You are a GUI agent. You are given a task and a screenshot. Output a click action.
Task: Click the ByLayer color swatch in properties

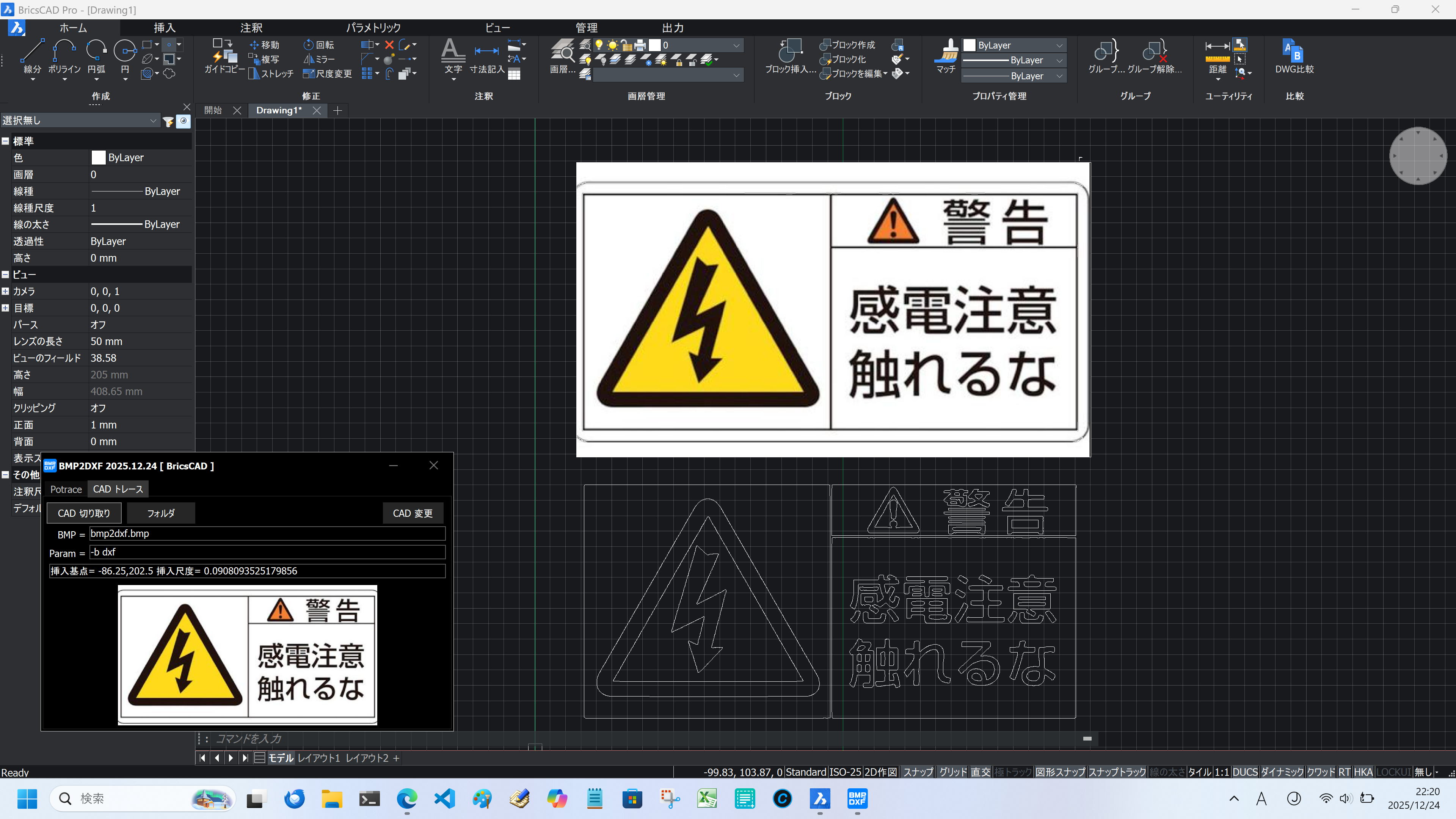pyautogui.click(x=98, y=158)
